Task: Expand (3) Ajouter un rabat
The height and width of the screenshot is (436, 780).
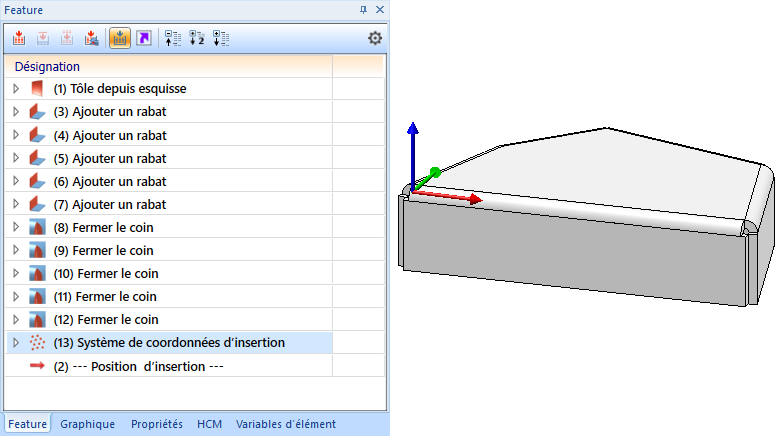Action: click(16, 111)
